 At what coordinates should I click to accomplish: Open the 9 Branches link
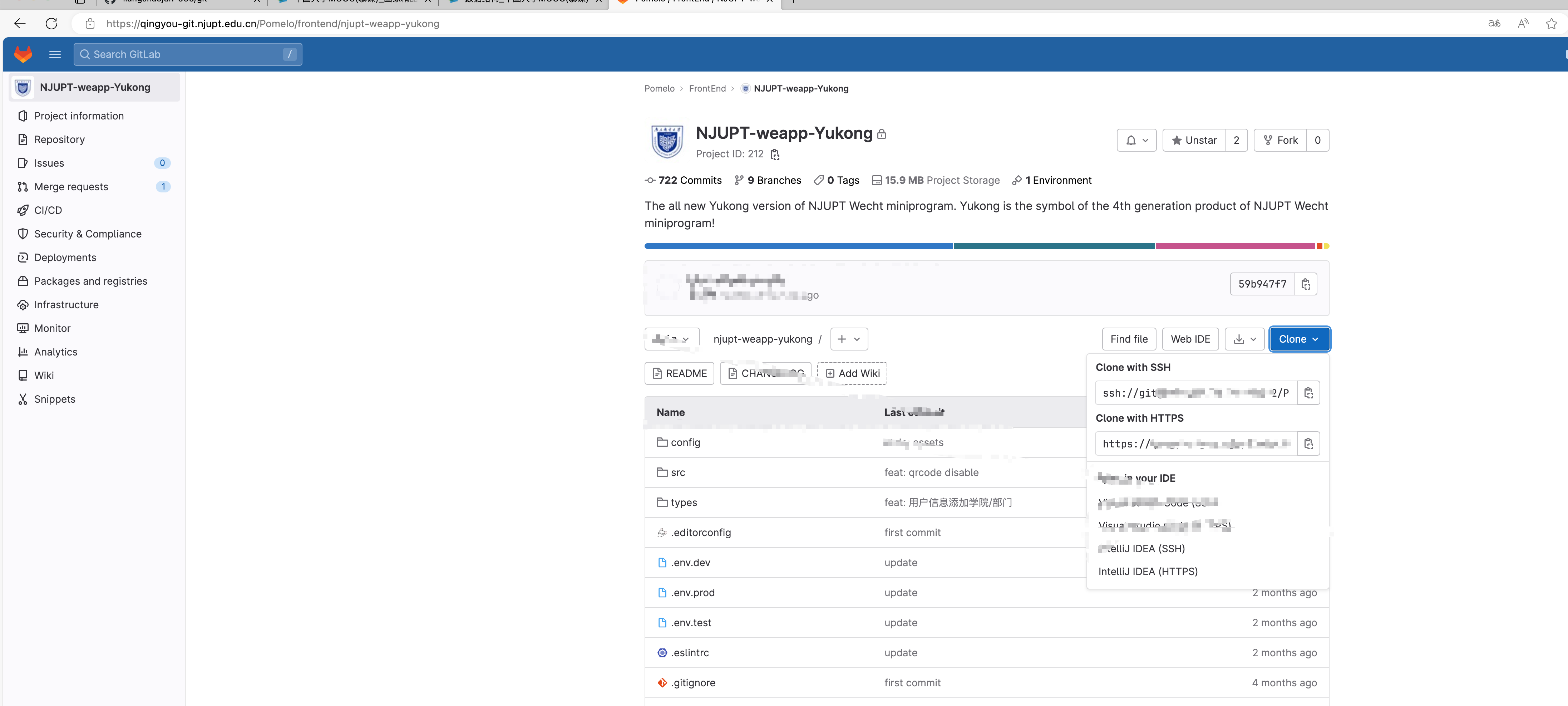tap(768, 180)
